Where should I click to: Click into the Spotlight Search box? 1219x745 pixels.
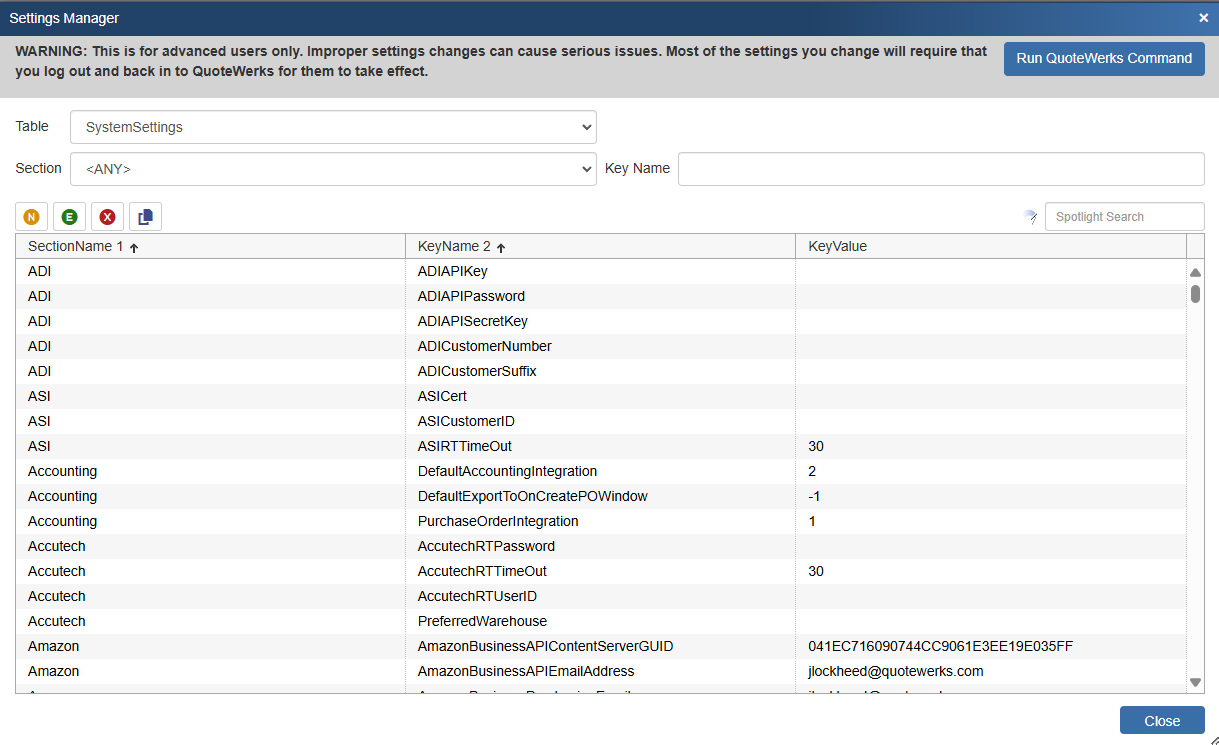(x=1124, y=217)
